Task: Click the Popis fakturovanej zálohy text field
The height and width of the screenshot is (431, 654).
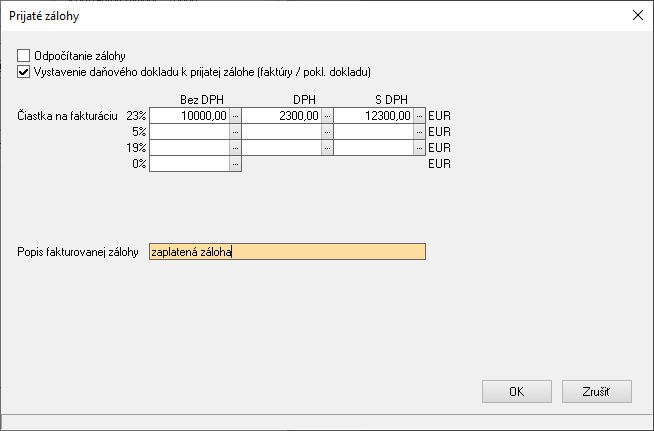Action: [286, 252]
